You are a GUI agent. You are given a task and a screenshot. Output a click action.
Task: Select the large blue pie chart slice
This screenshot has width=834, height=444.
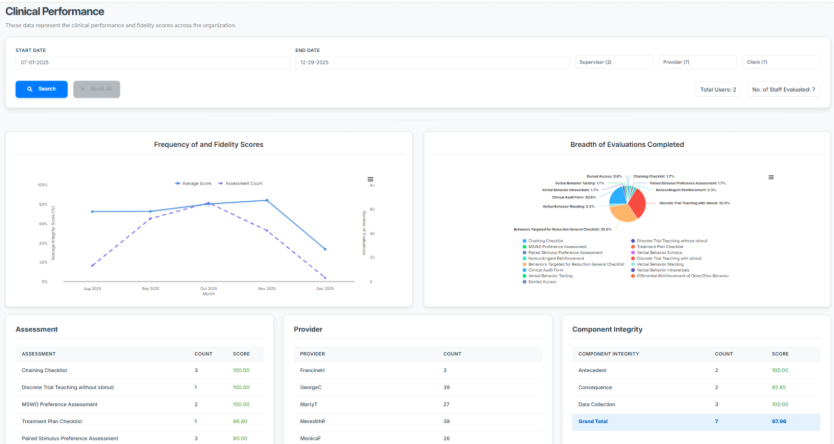[x=618, y=195]
